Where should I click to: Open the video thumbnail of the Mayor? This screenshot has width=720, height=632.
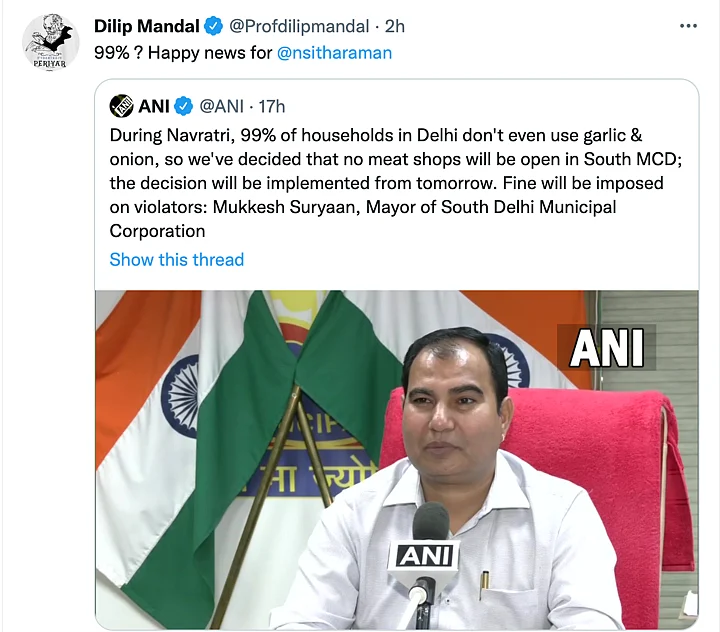pyautogui.click(x=397, y=460)
